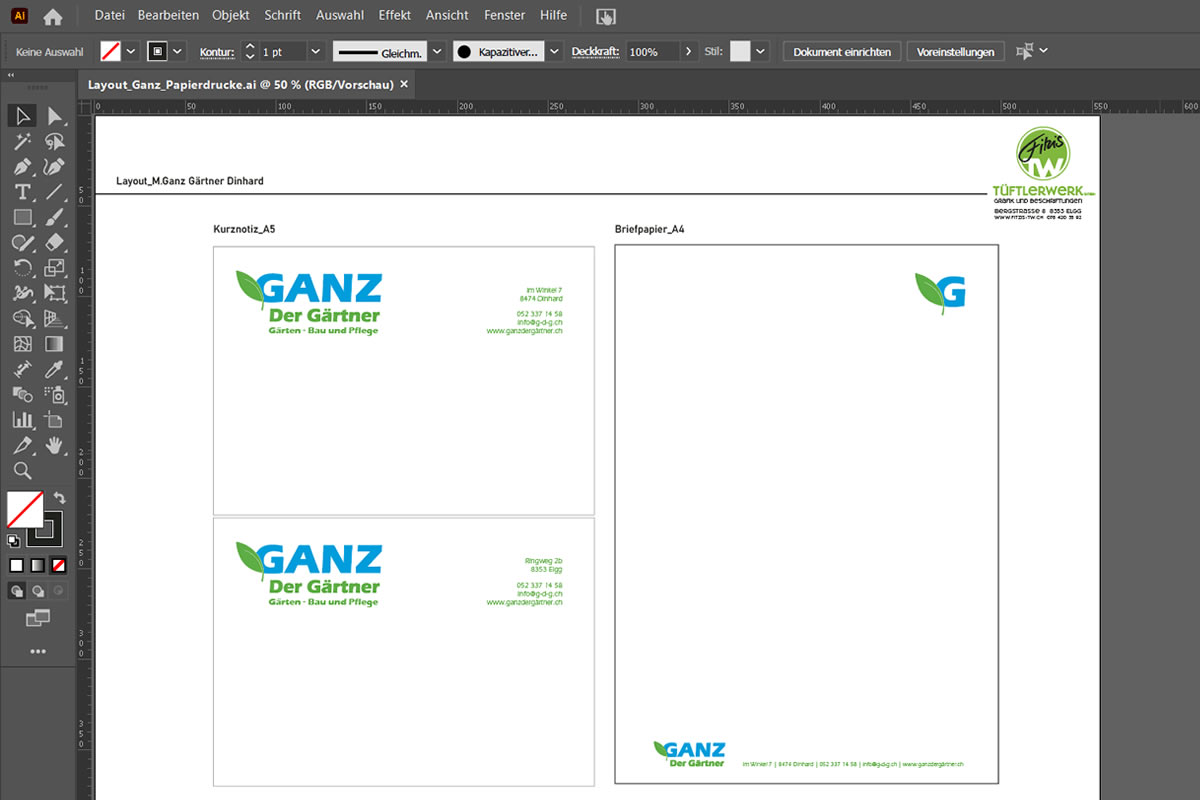Select the Paintbrush tool

(x=54, y=217)
